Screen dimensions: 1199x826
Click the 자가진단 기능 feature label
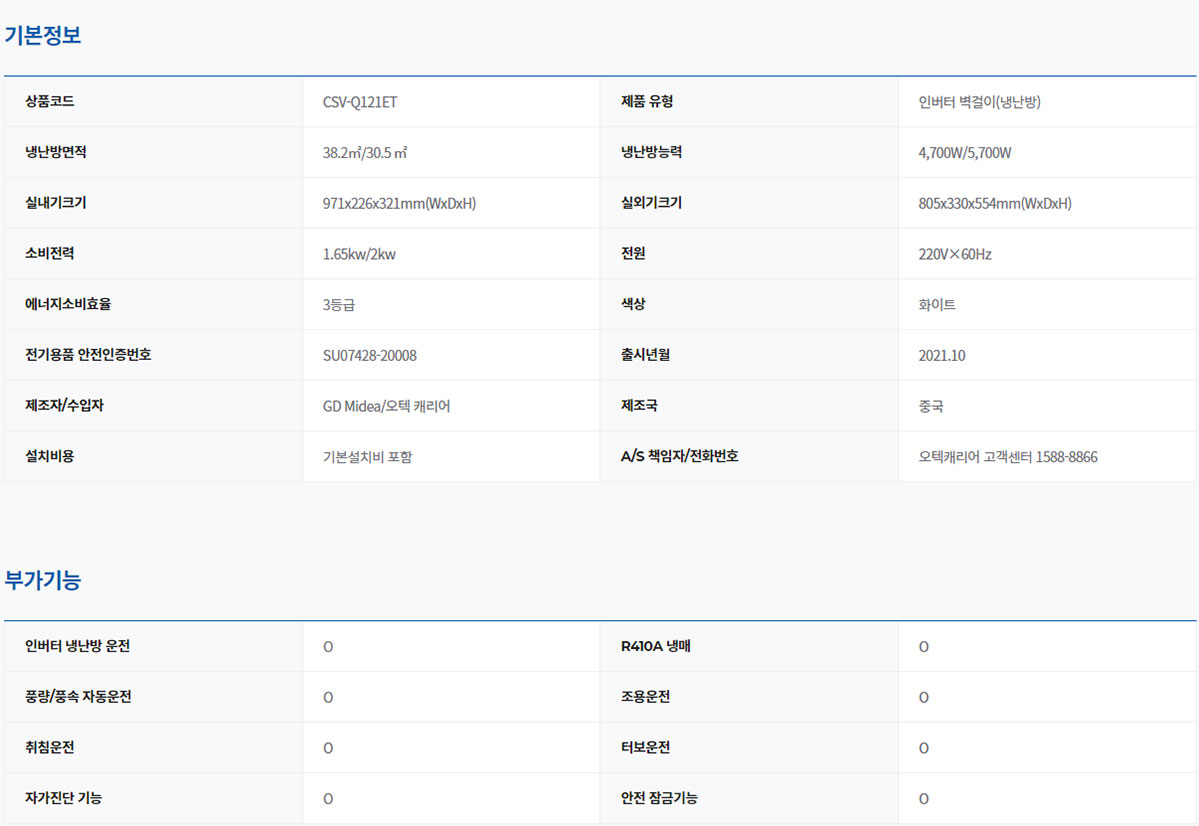coord(63,798)
